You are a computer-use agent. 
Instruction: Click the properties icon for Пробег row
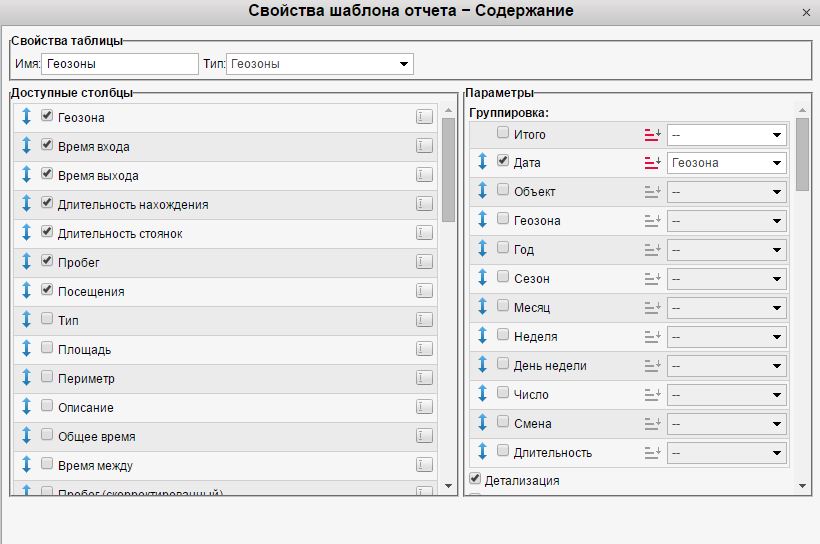424,262
